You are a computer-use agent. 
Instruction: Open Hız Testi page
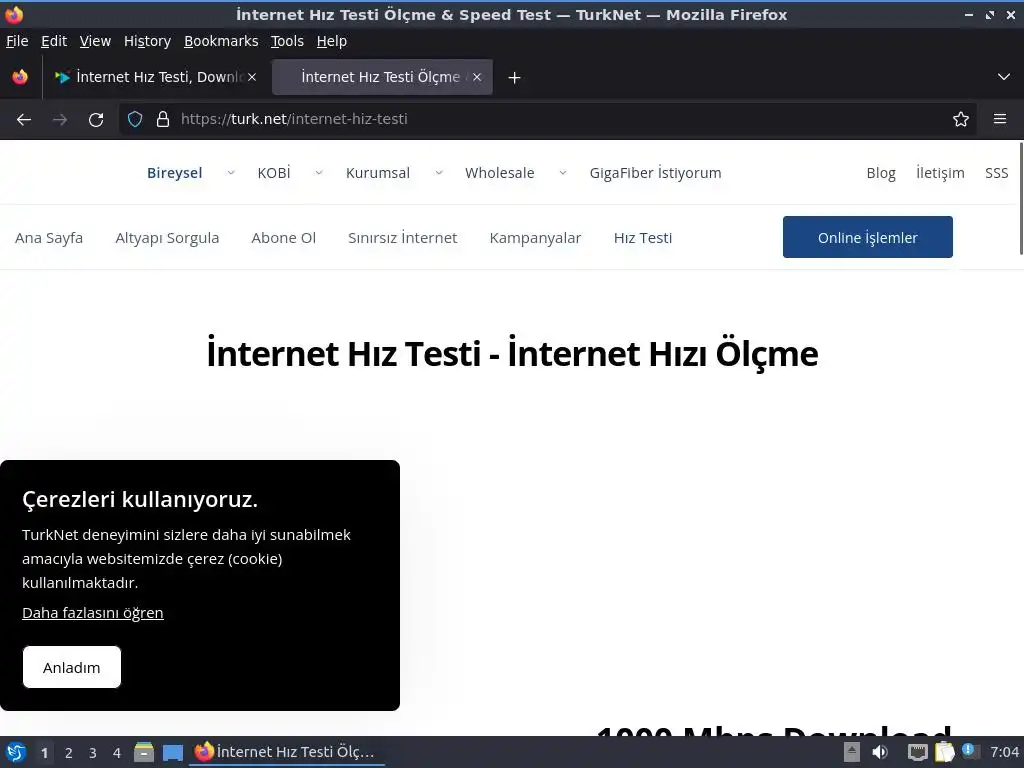tap(643, 238)
